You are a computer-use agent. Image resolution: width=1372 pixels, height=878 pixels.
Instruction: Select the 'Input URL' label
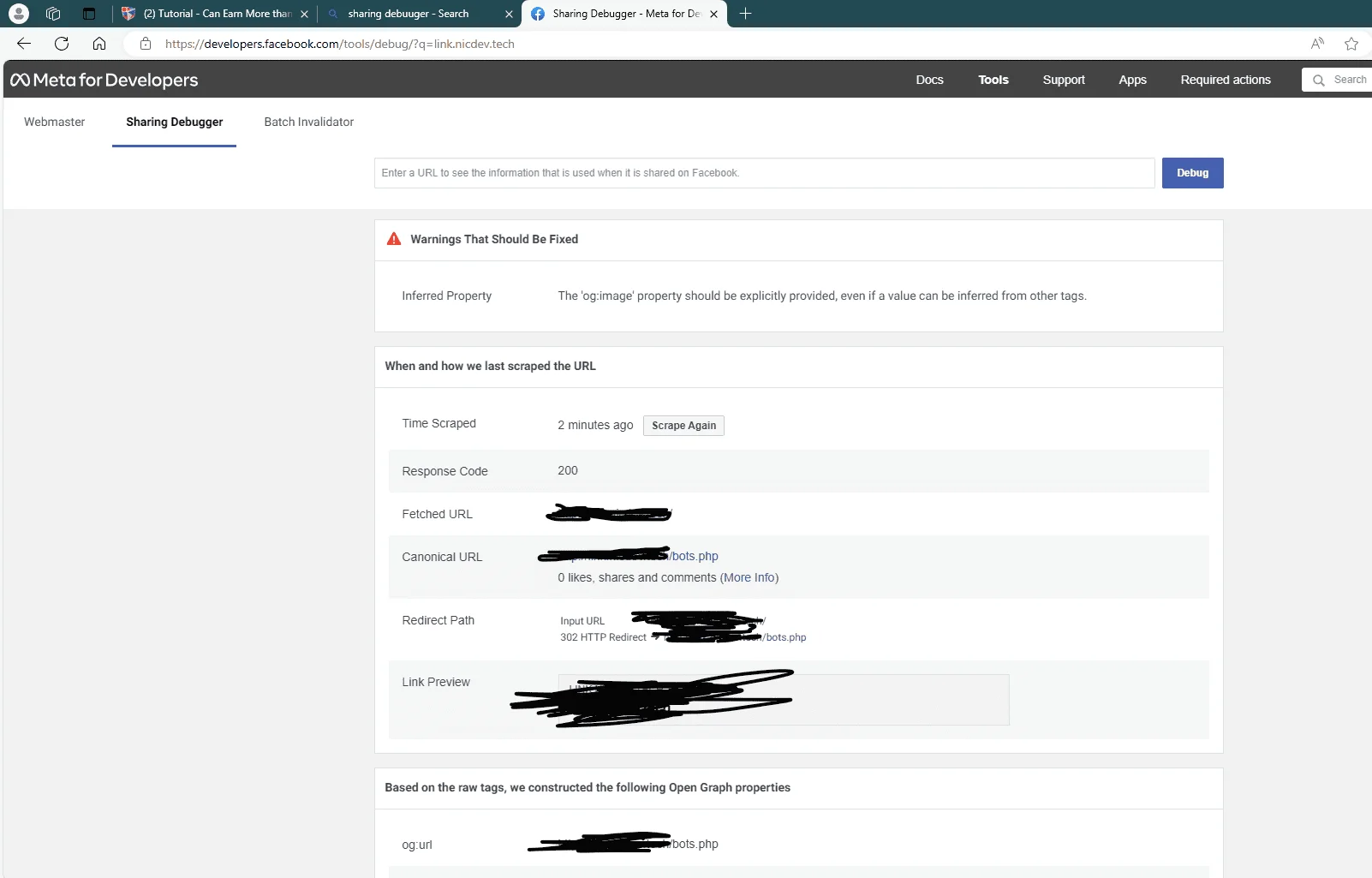(x=582, y=621)
